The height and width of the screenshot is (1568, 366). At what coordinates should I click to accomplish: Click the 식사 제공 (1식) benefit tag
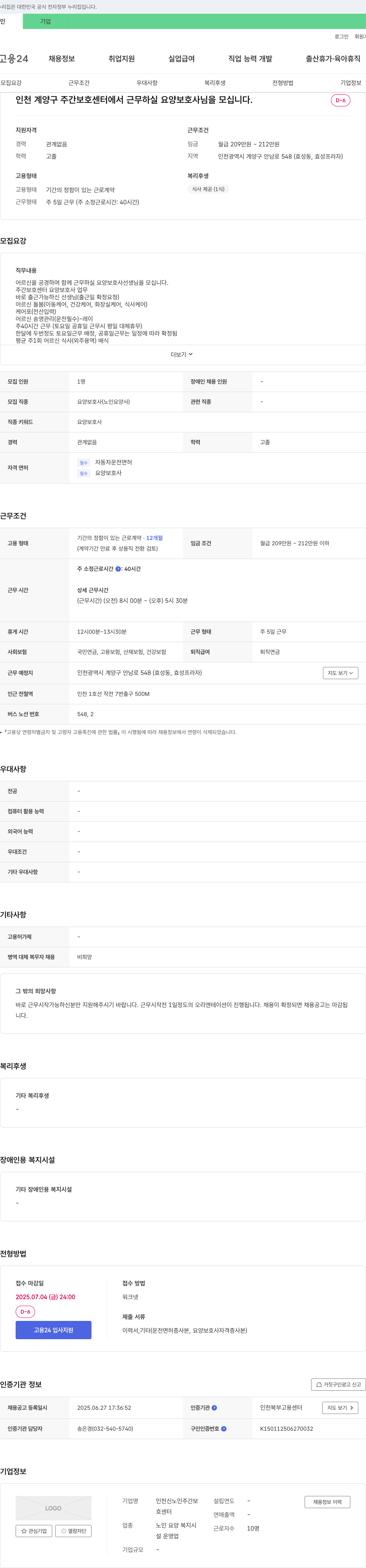[x=208, y=189]
